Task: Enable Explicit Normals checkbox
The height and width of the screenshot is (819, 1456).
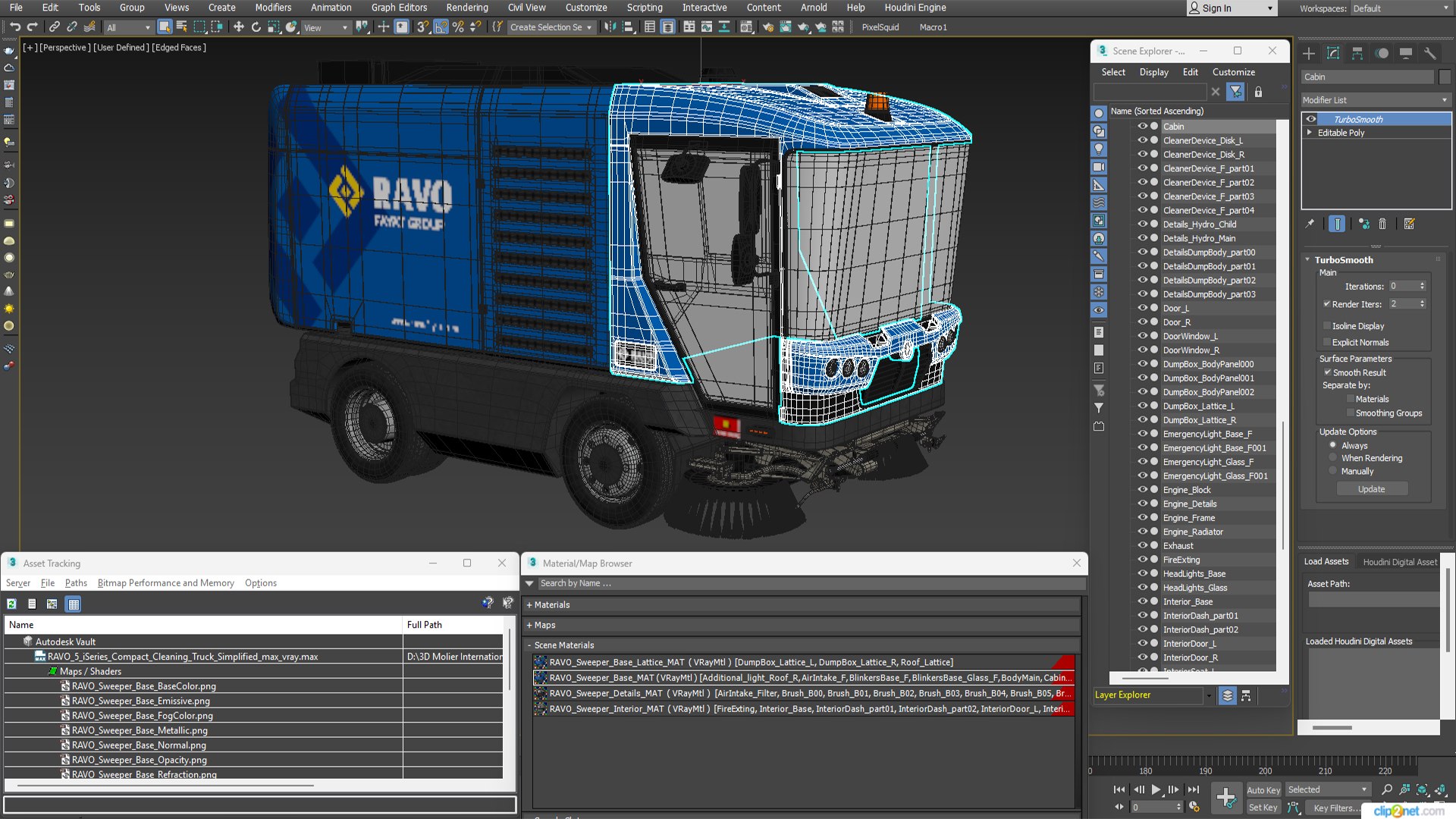Action: [1327, 342]
